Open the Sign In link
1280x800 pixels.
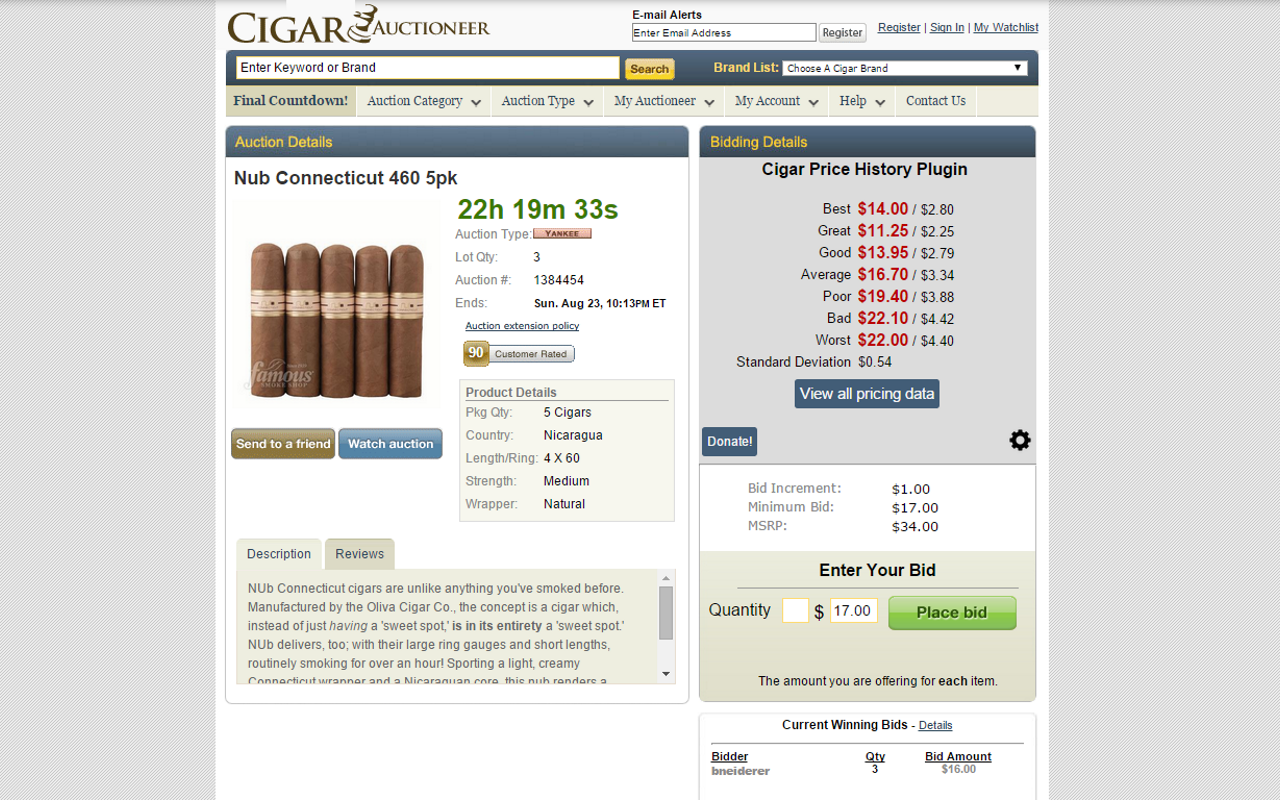coord(947,27)
